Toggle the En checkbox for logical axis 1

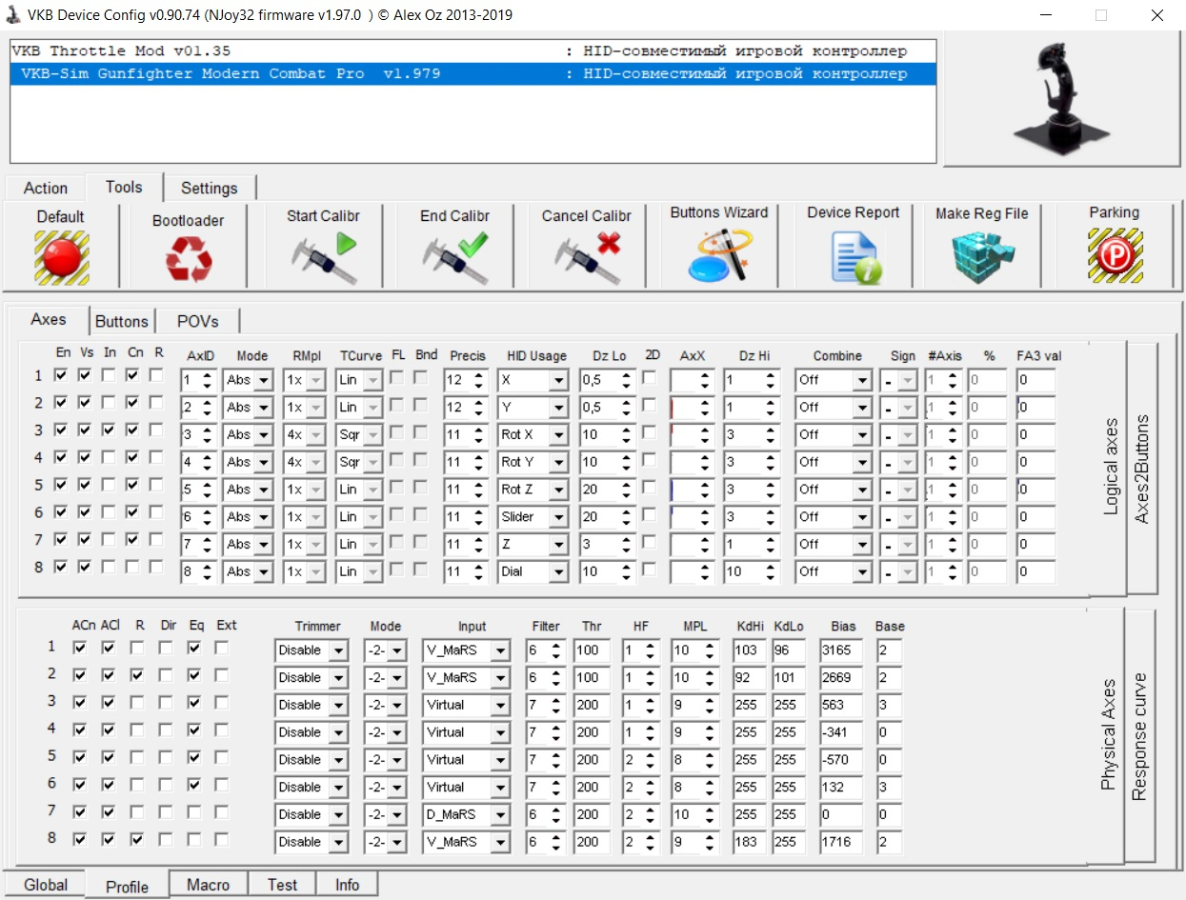(62, 376)
